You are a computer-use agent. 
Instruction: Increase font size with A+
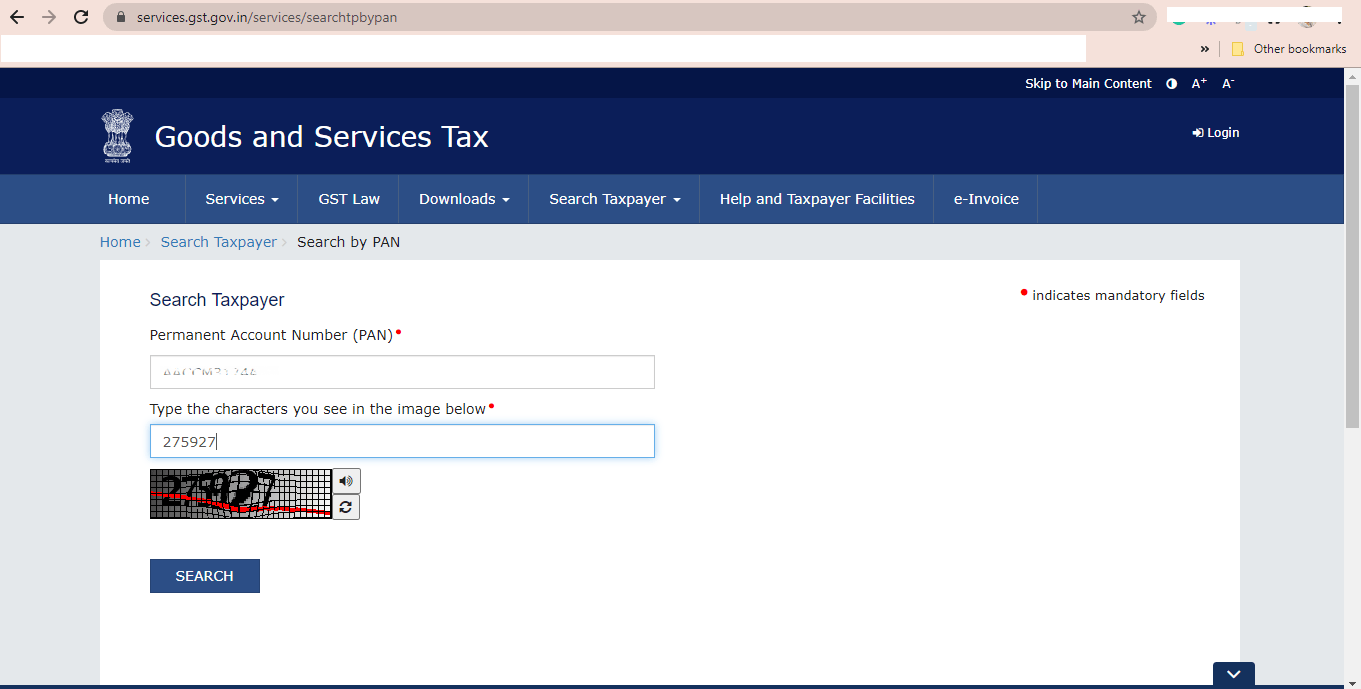[x=1198, y=83]
